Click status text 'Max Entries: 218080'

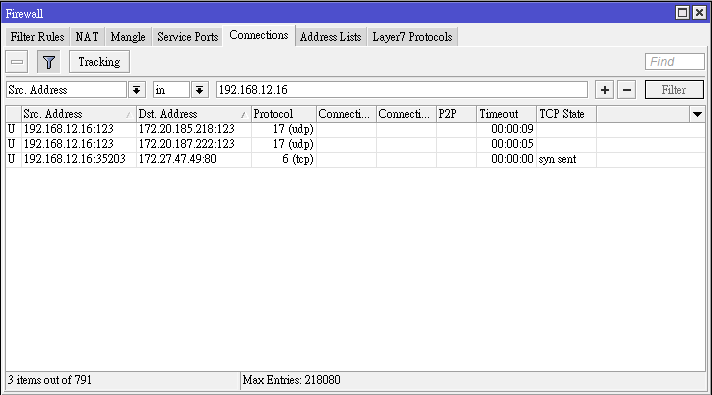tap(292, 380)
